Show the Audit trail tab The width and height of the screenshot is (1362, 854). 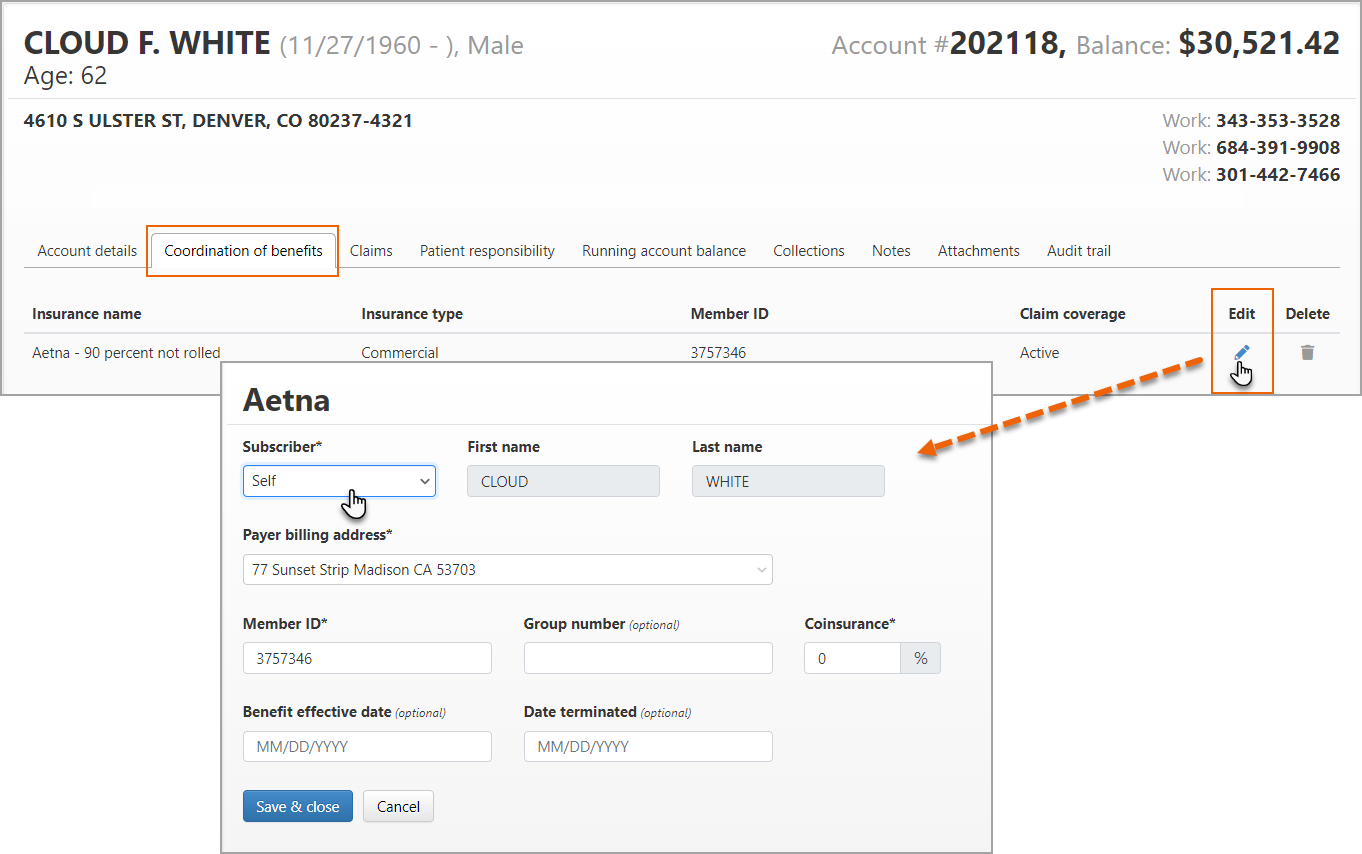[x=1078, y=251]
